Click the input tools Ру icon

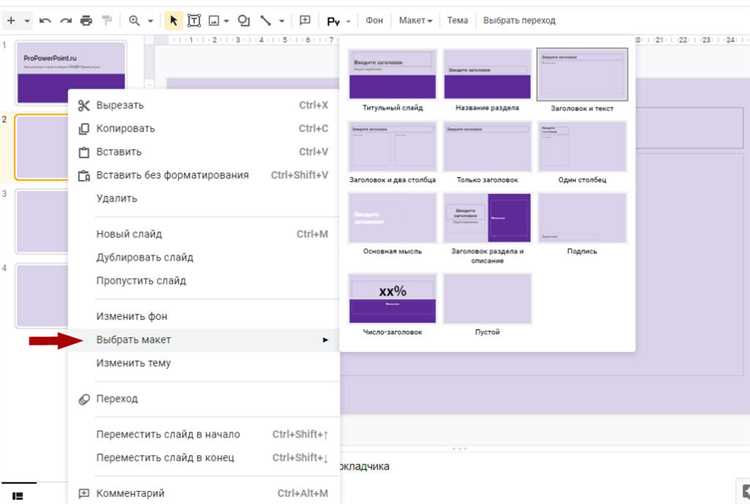point(333,21)
